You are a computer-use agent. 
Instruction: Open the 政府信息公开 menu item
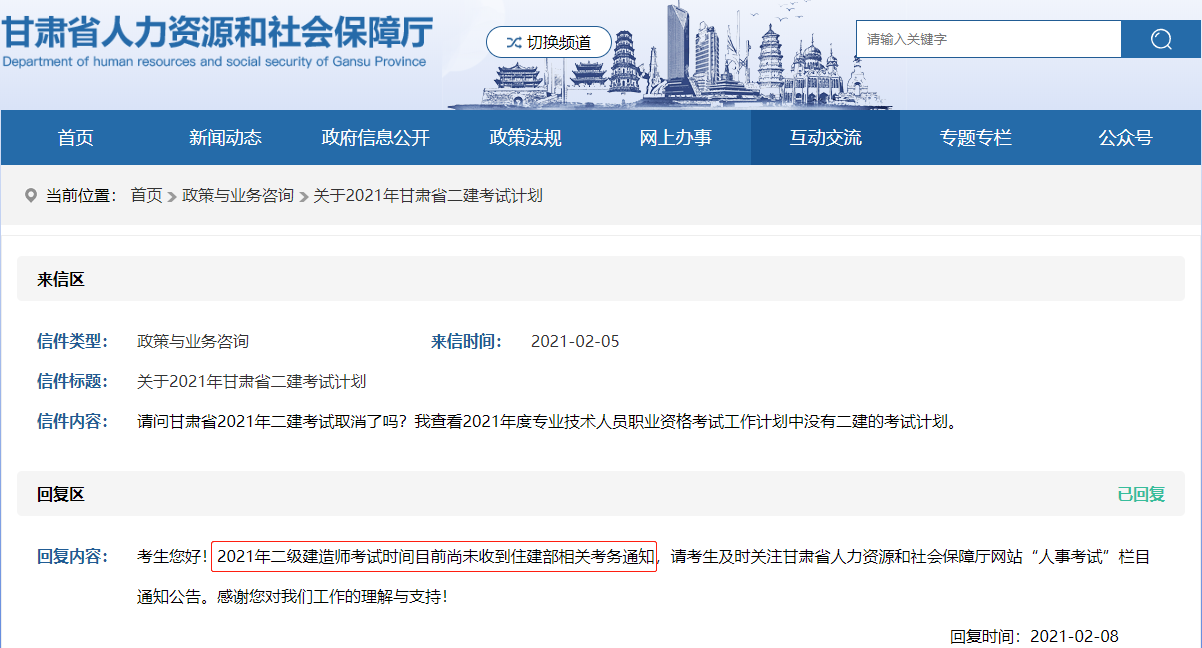(375, 137)
